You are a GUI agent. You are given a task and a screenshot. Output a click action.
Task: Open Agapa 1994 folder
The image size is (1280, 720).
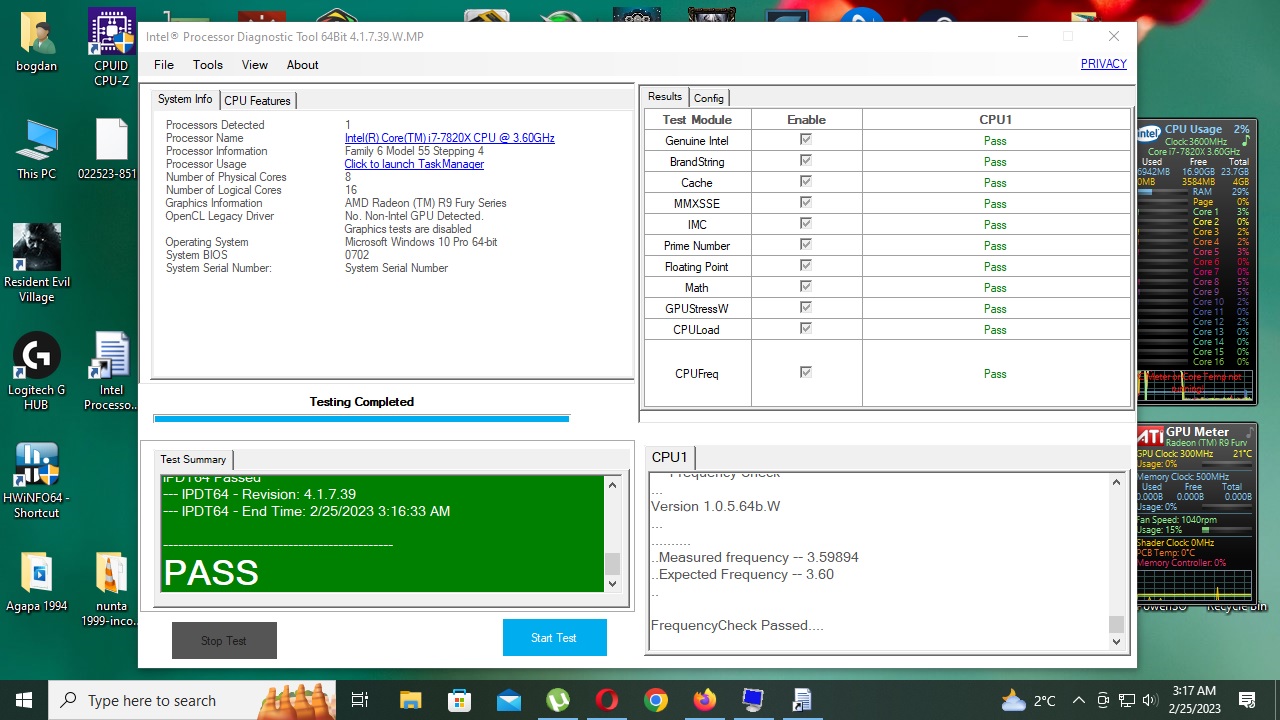pos(37,583)
